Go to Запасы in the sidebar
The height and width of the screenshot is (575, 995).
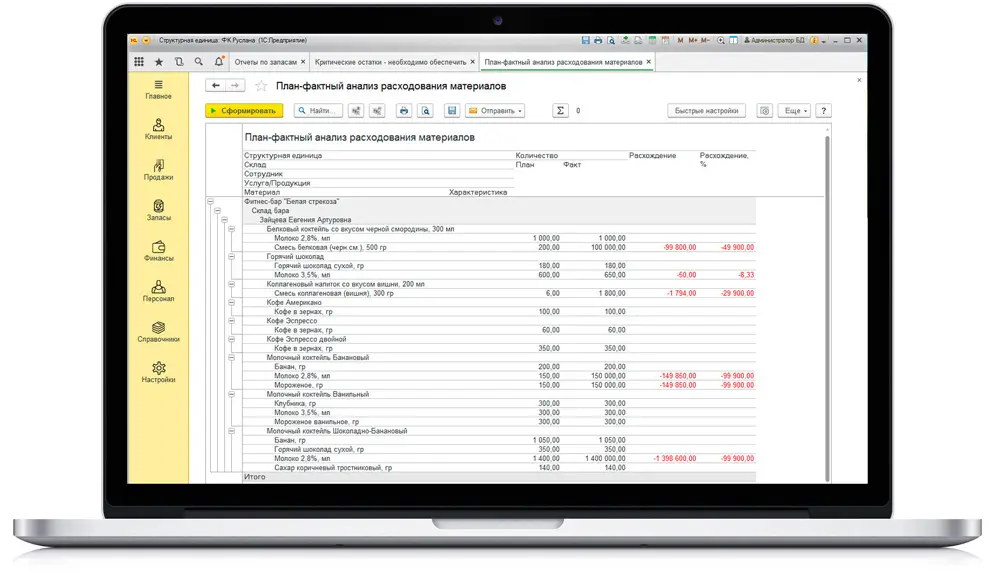coord(158,210)
